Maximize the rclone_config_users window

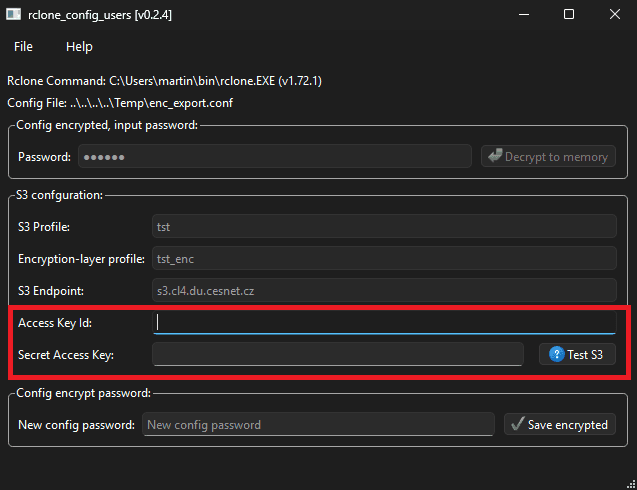(x=569, y=14)
